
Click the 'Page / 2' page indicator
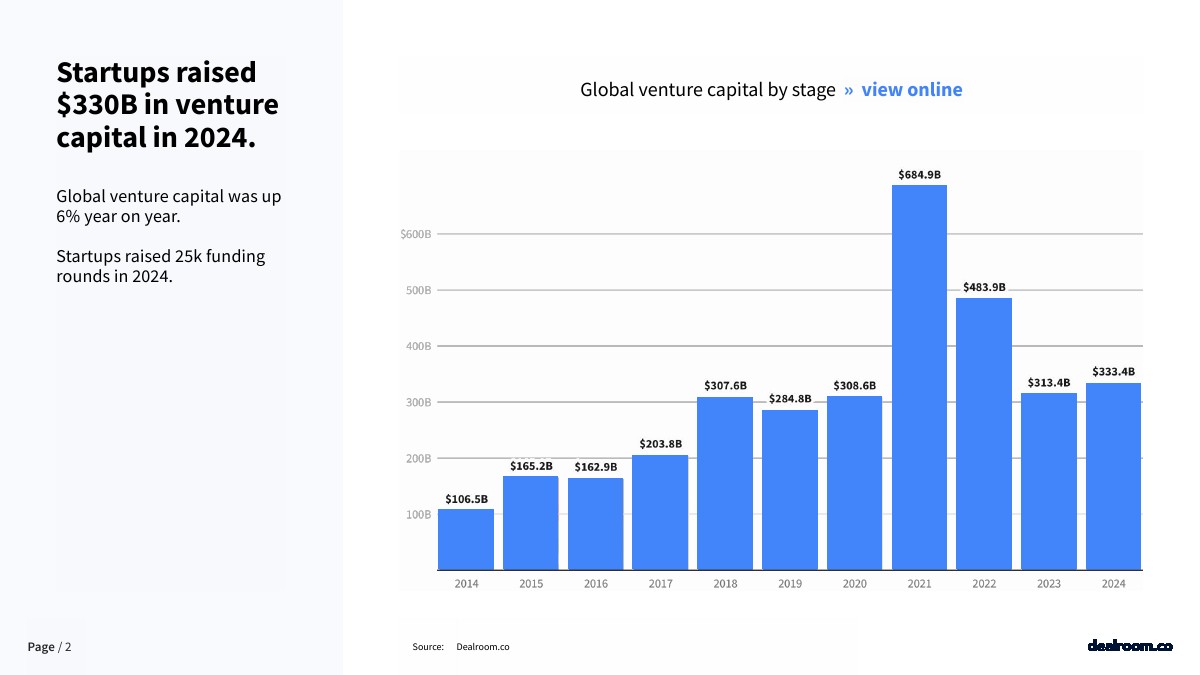click(49, 647)
